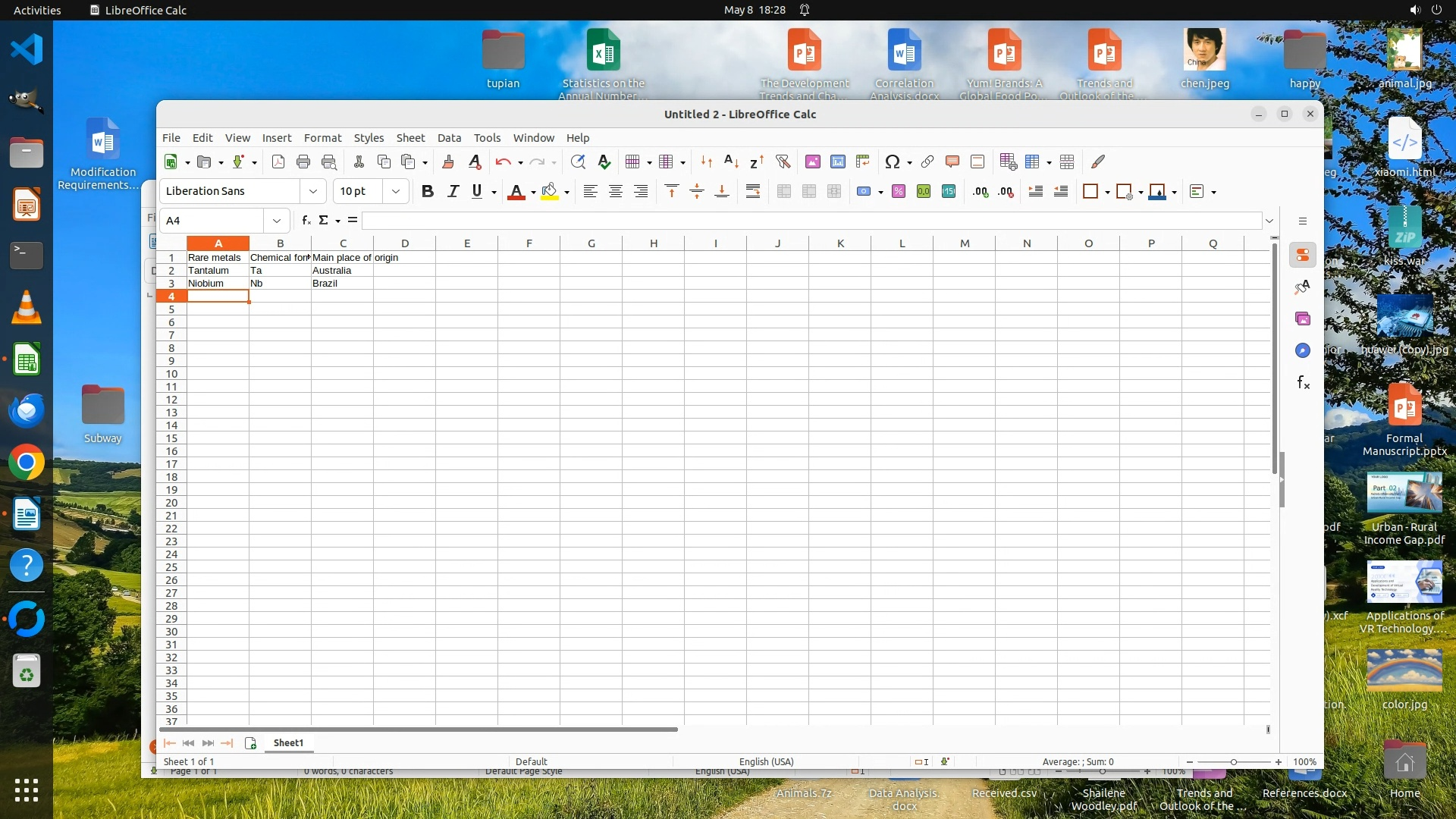This screenshot has width=1456, height=819.
Task: Toggle Italic formatting
Action: [x=453, y=192]
